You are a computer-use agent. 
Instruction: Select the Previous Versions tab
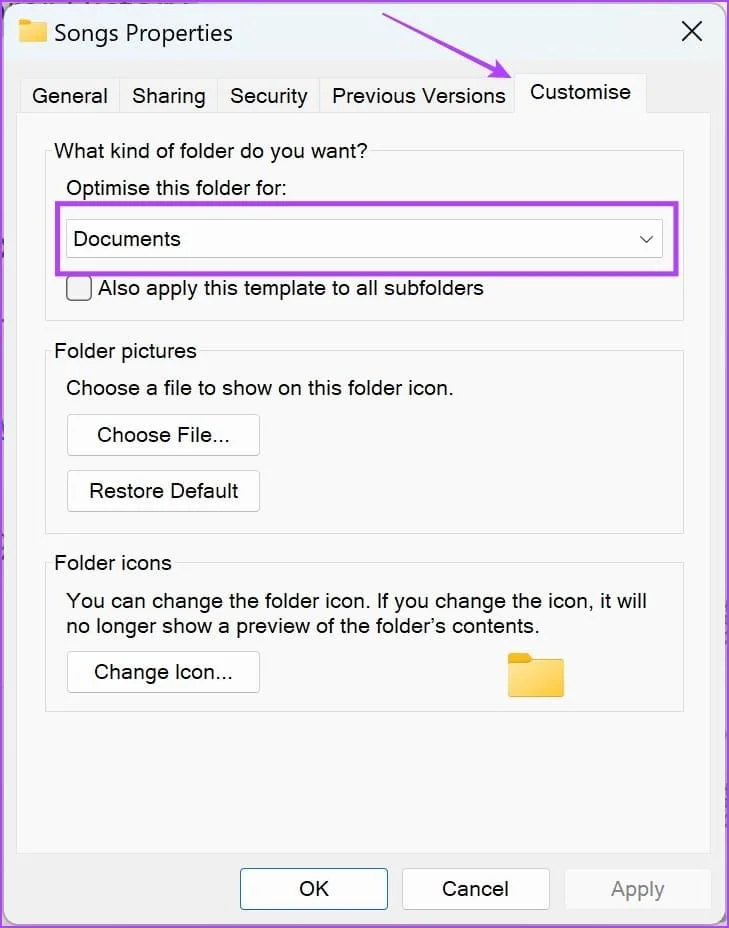(418, 96)
